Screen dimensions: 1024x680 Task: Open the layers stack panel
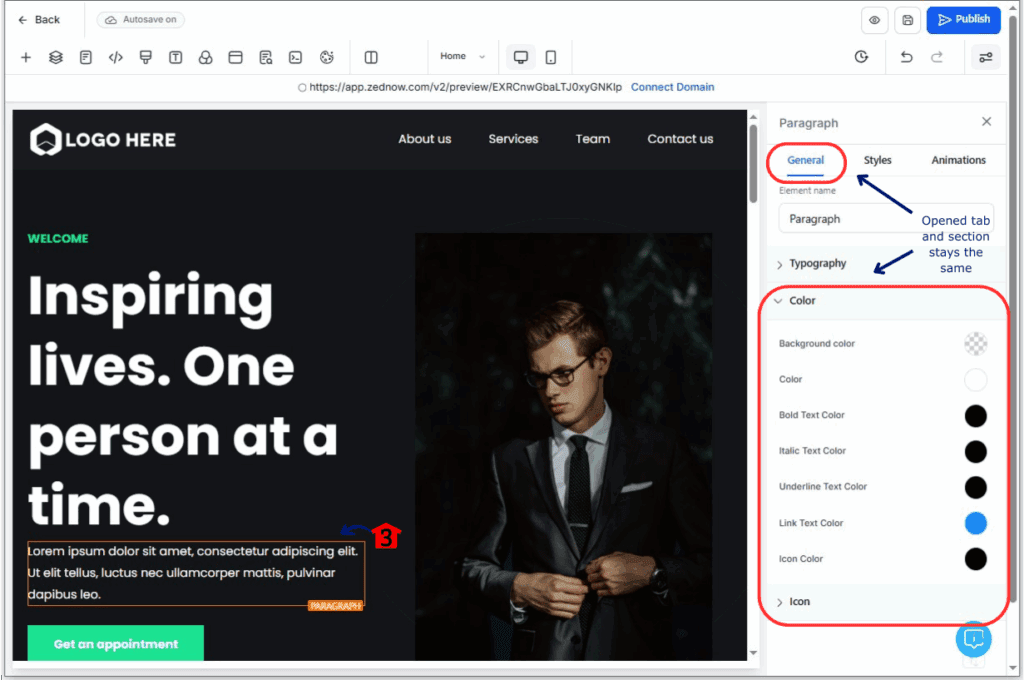(56, 57)
